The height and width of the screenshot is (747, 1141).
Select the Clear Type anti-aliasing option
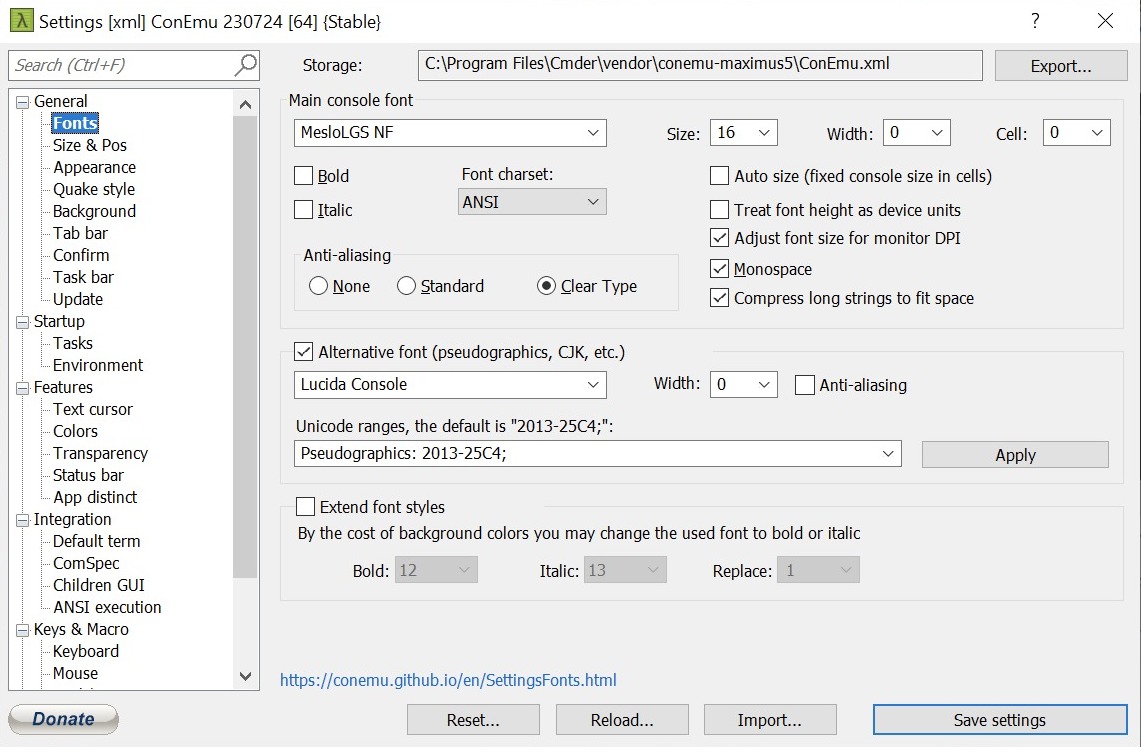tap(546, 286)
